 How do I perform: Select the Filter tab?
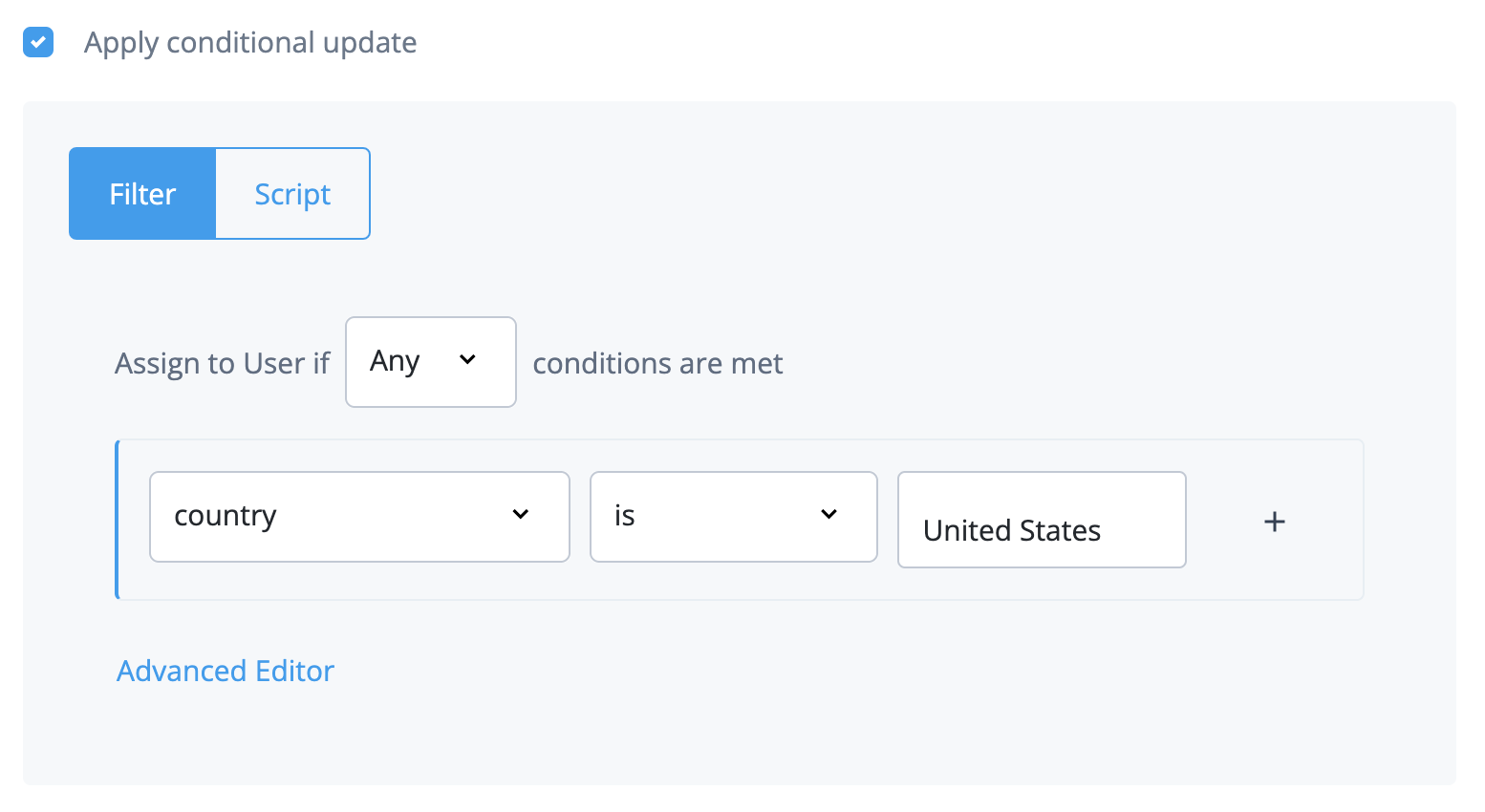(141, 193)
